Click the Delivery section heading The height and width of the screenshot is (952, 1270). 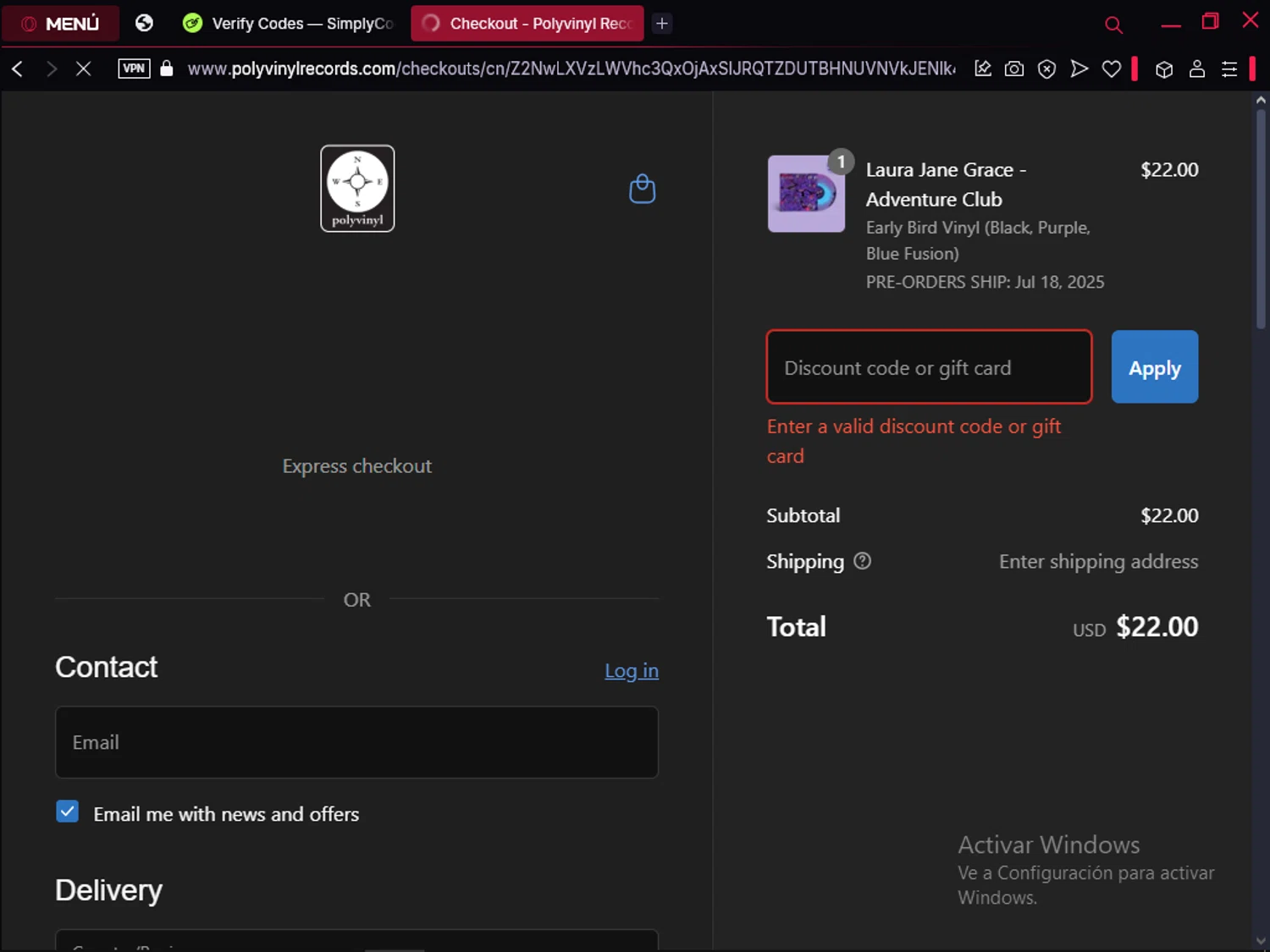pos(108,890)
